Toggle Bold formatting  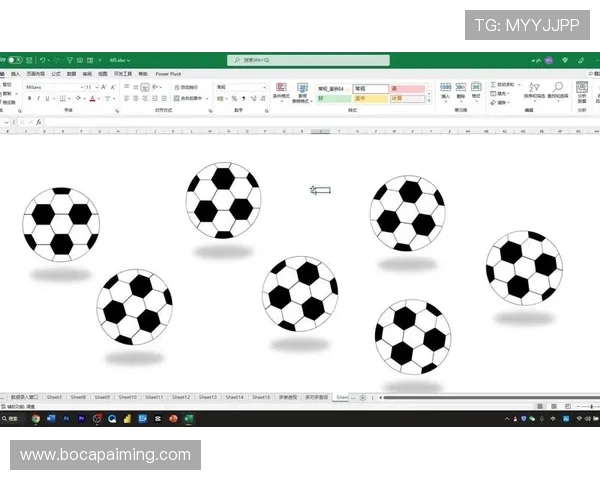(x=29, y=98)
